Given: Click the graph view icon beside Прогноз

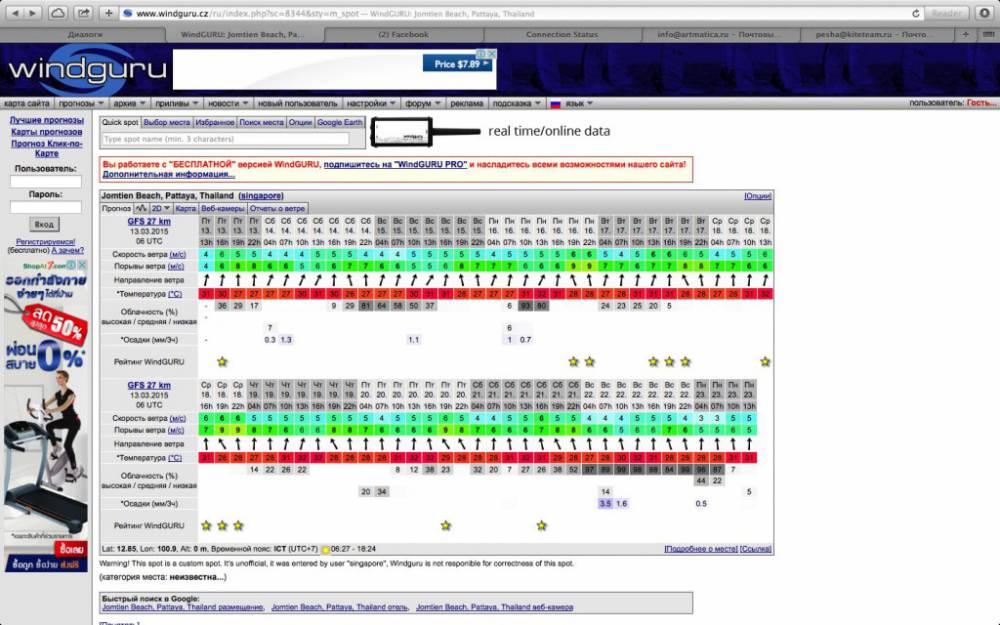Looking at the screenshot, I should 141,208.
